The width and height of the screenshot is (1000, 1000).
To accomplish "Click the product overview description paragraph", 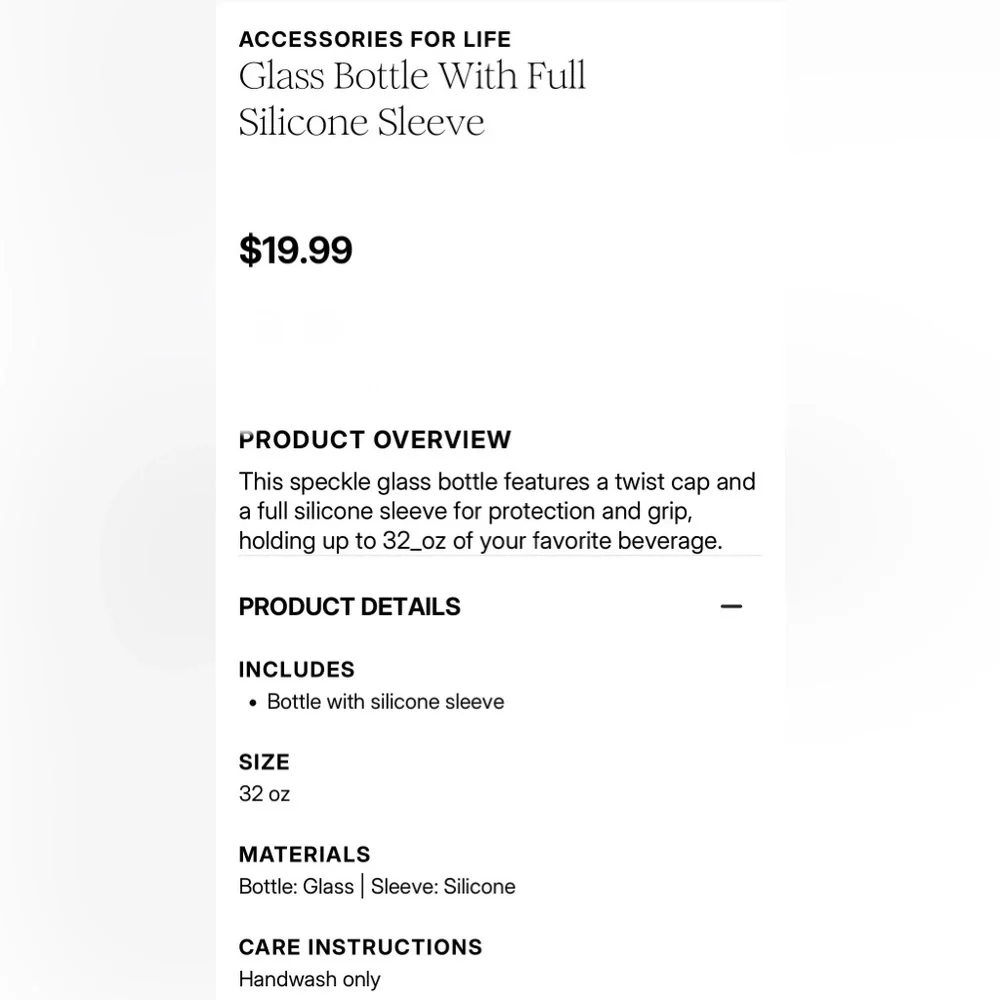I will tap(497, 511).
